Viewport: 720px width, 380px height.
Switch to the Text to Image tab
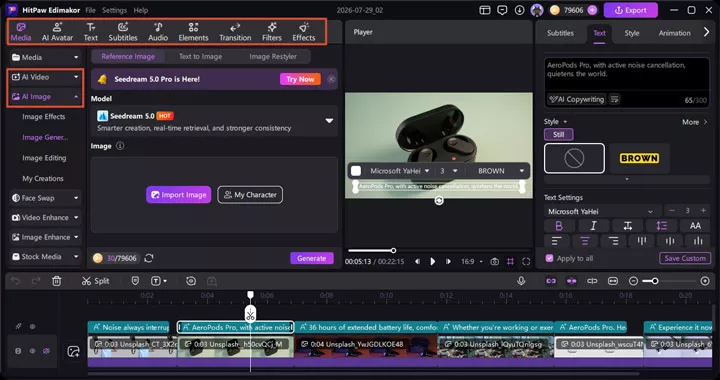(200, 56)
